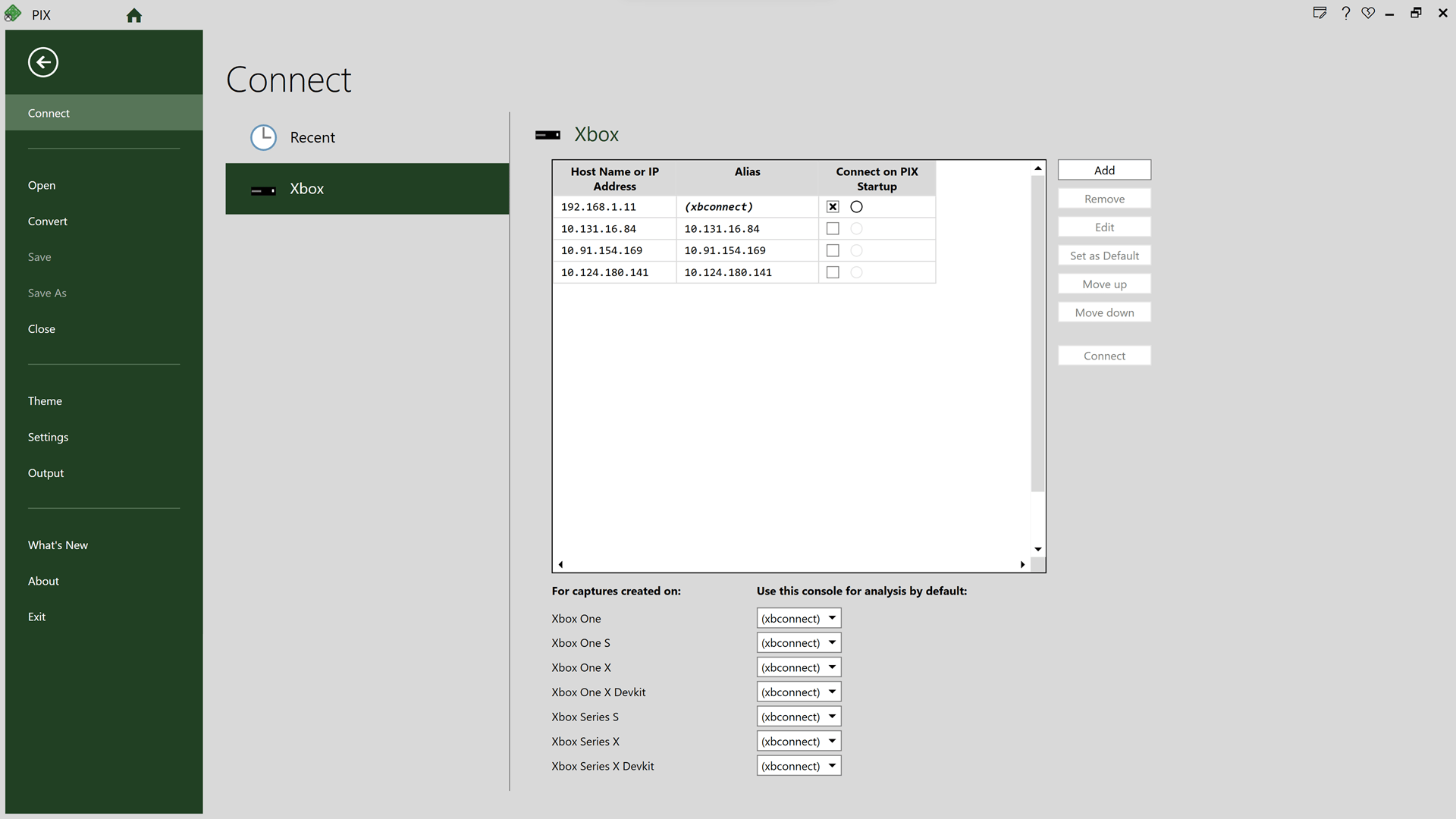Open the Xbox Series X Devkit dropdown
The image size is (1456, 819).
click(x=799, y=766)
